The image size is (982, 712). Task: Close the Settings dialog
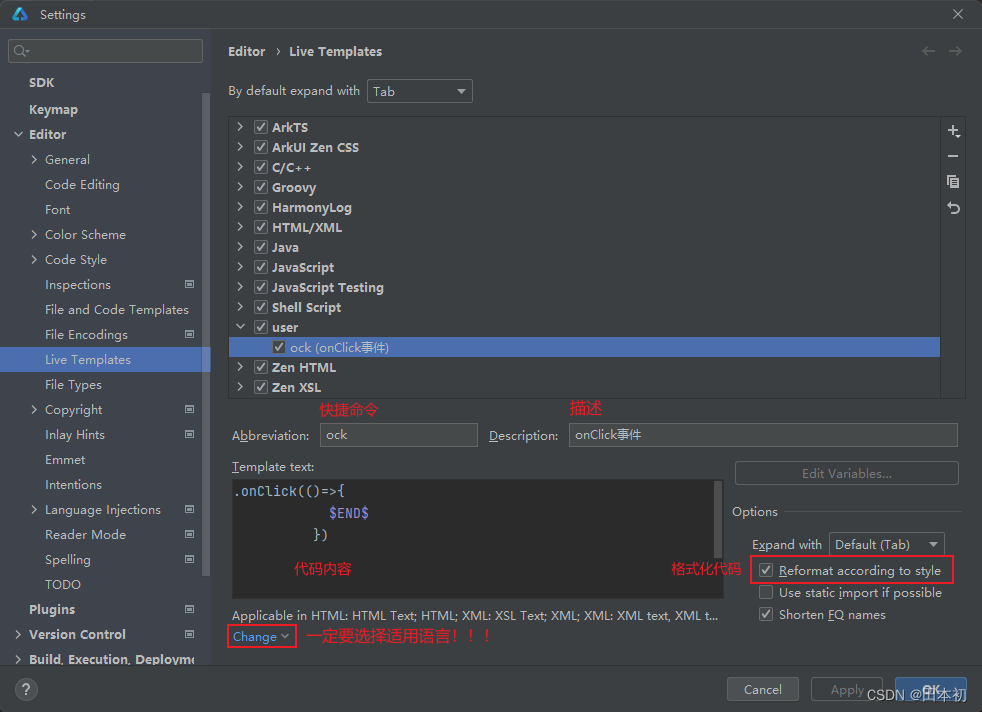coord(958,14)
